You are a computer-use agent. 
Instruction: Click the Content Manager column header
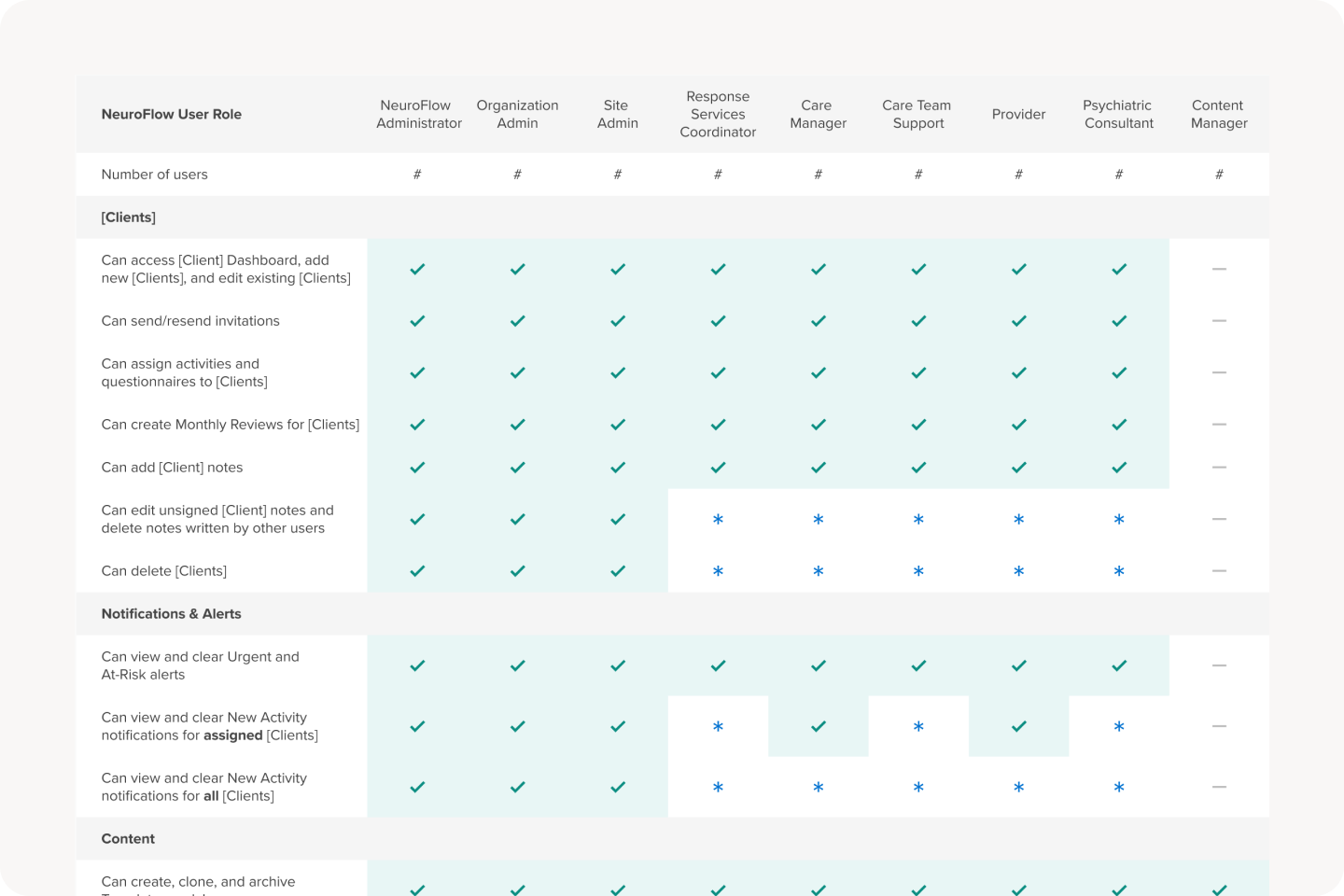(x=1219, y=114)
